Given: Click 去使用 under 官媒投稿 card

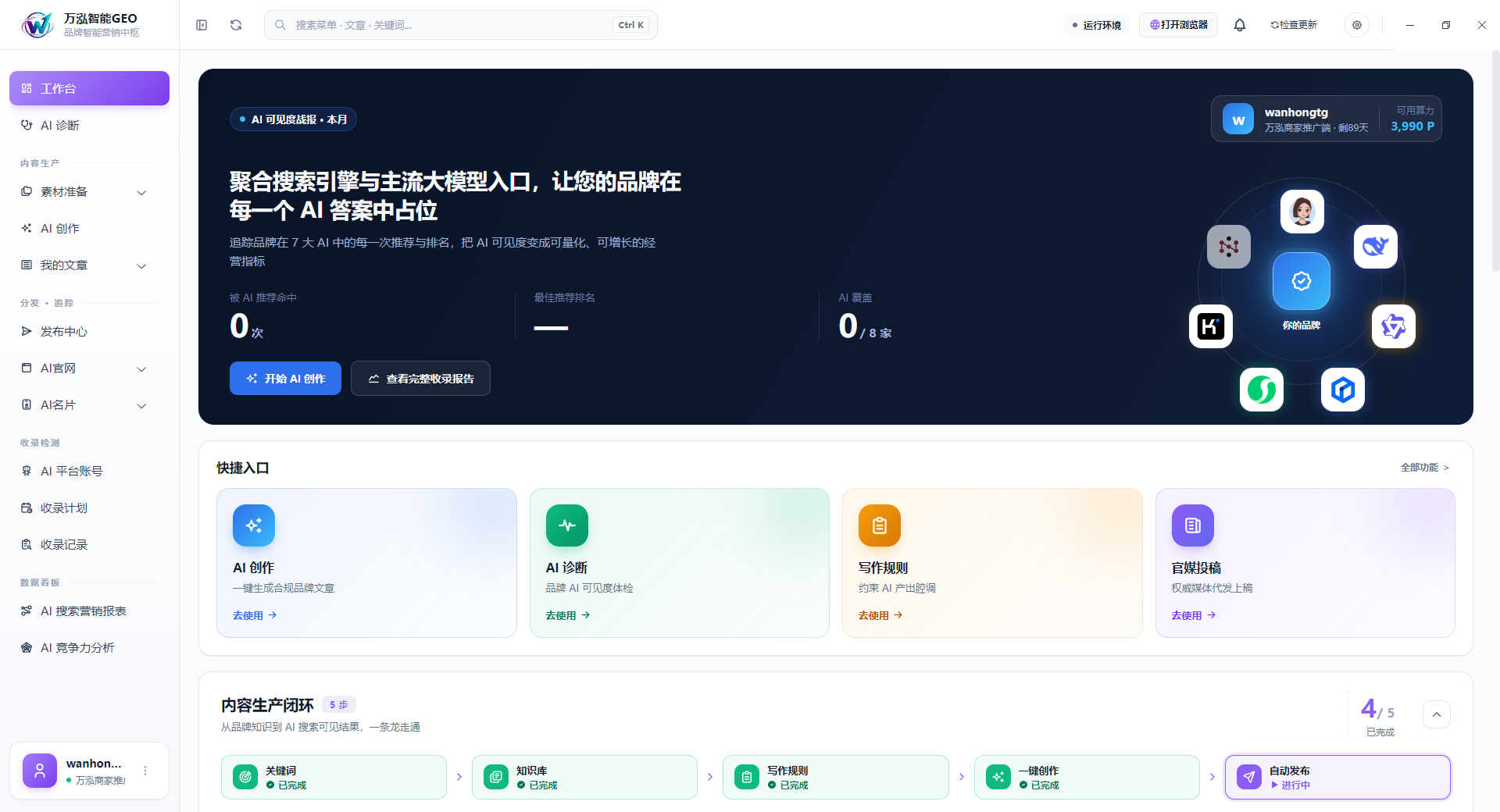Looking at the screenshot, I should 1194,615.
